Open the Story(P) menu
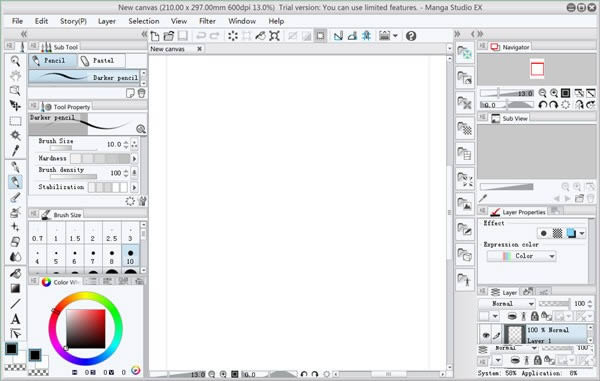Image resolution: width=600 pixels, height=381 pixels. click(x=73, y=21)
